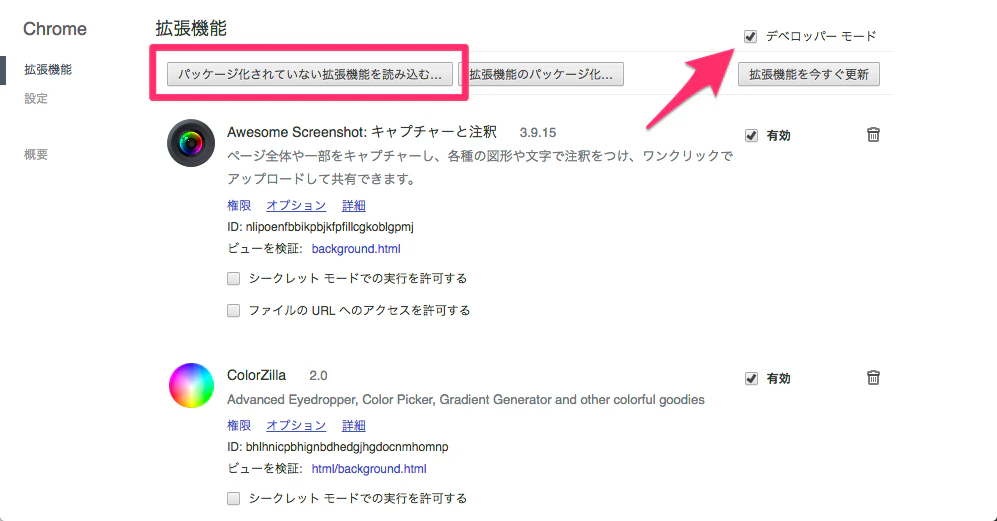Open 権限 link for ColorZilla
997x521 pixels.
click(x=239, y=426)
